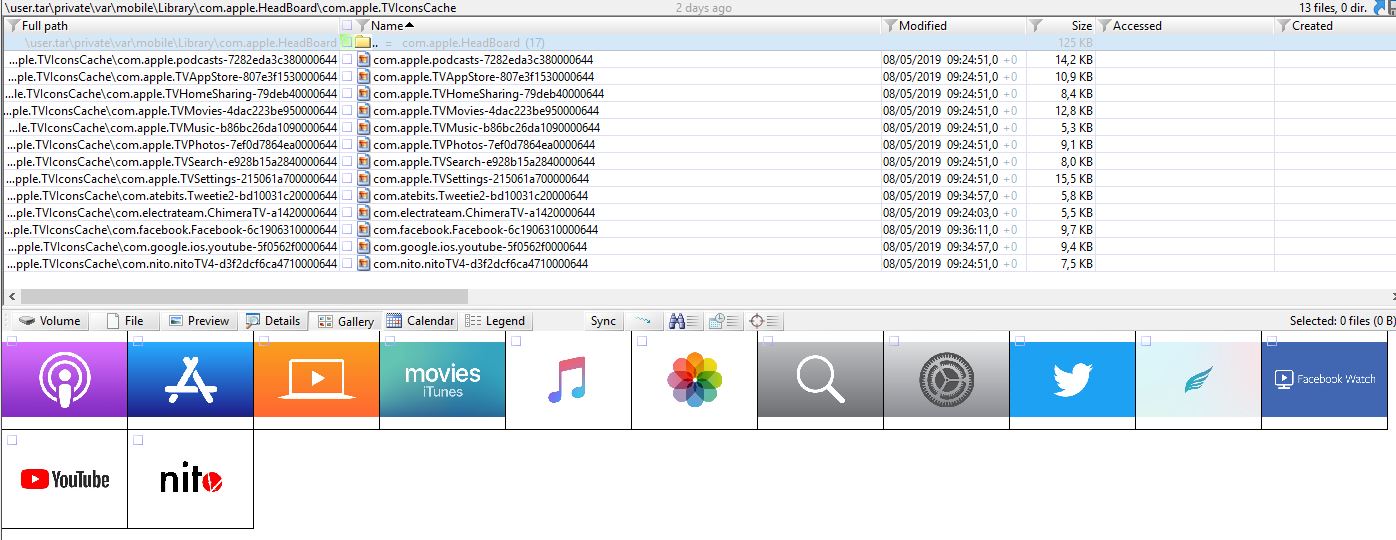Switch to Volume view mode
This screenshot has height=540, width=1396.
[x=48, y=321]
